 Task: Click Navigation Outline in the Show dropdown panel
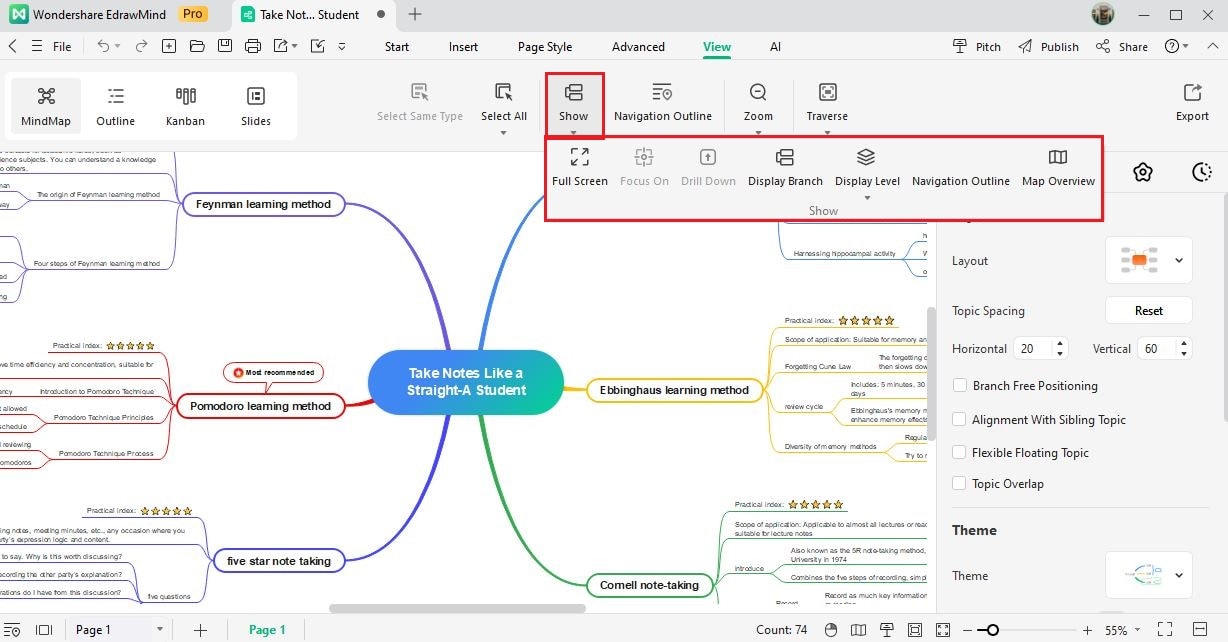point(960,181)
